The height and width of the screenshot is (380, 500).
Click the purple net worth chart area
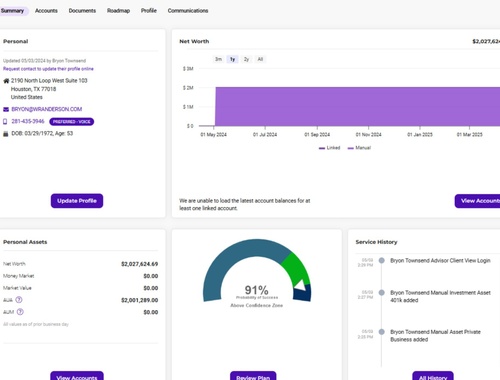tap(357, 107)
